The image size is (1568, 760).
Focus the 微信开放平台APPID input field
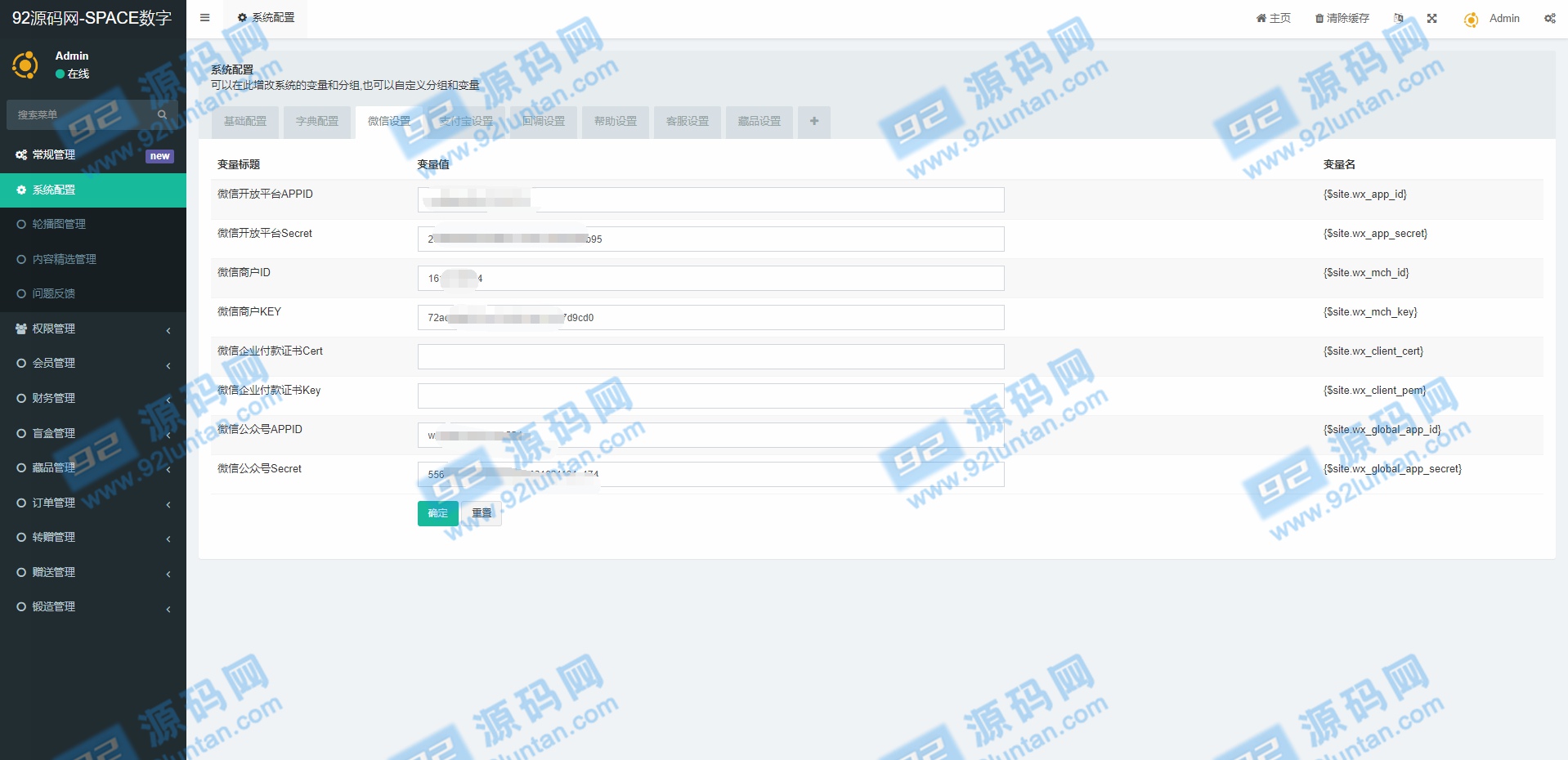[x=710, y=200]
